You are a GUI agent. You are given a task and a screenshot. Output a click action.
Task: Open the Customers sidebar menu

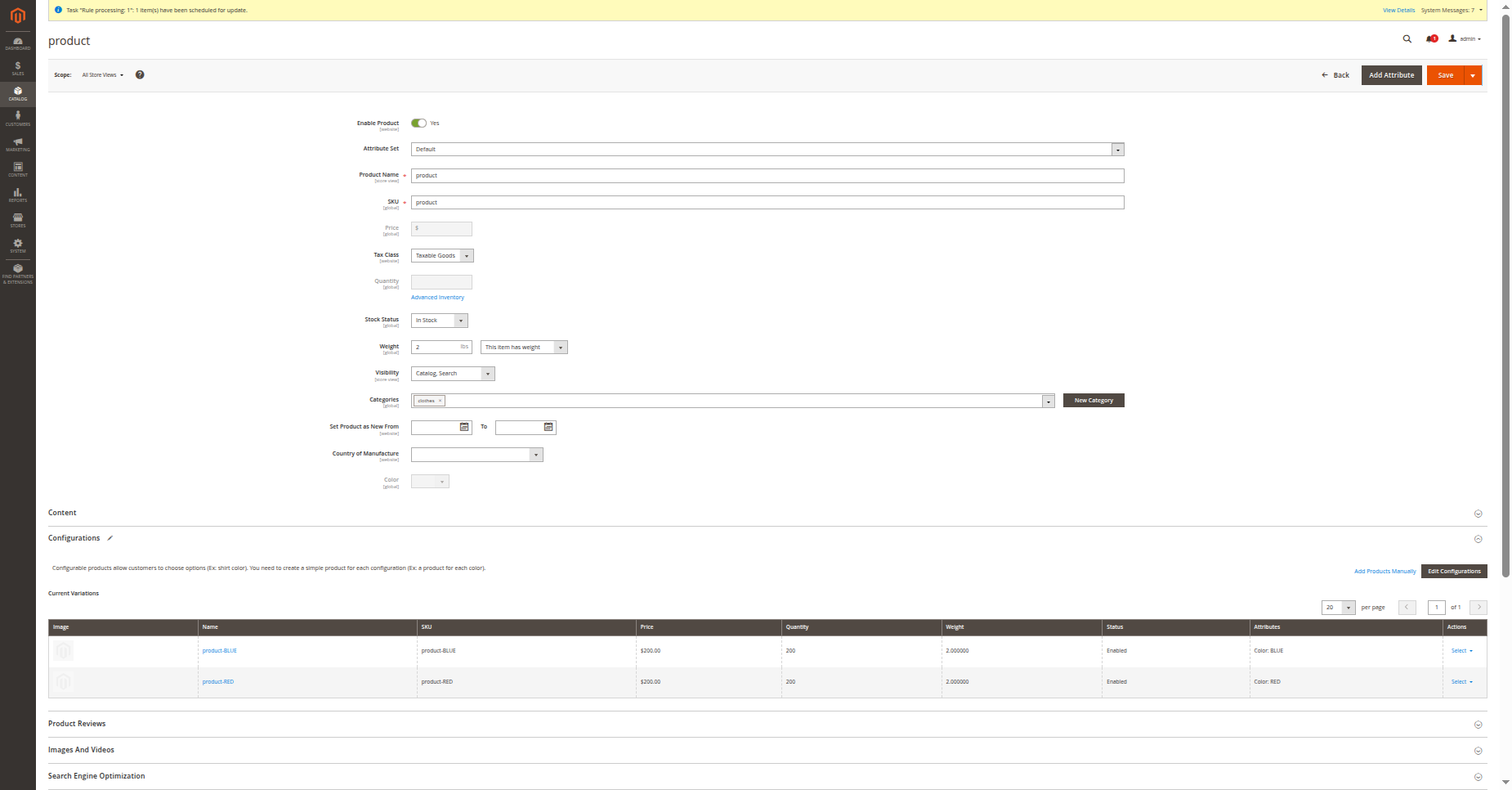17,119
